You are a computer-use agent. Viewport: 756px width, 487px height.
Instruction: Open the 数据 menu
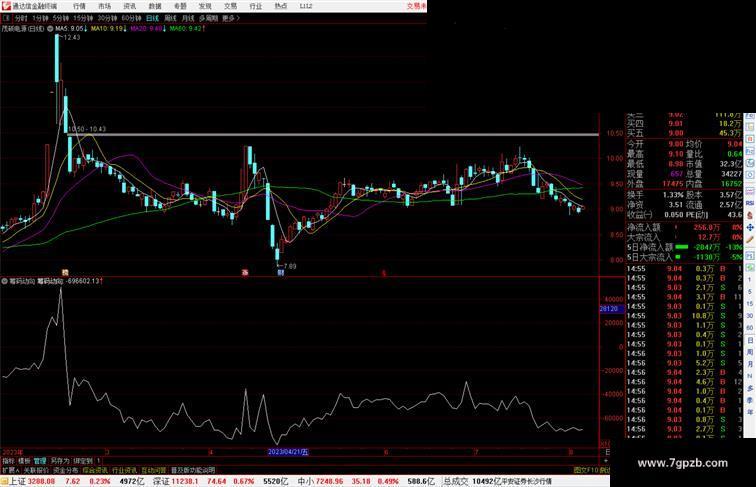[155, 6]
